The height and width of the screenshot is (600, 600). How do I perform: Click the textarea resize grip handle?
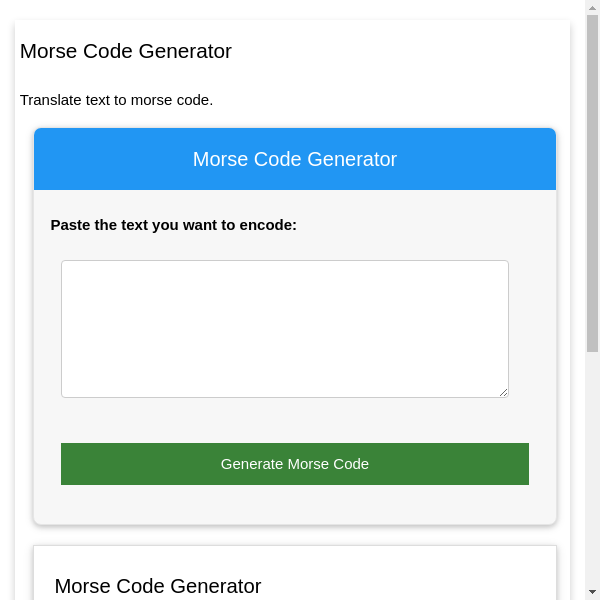(503, 392)
